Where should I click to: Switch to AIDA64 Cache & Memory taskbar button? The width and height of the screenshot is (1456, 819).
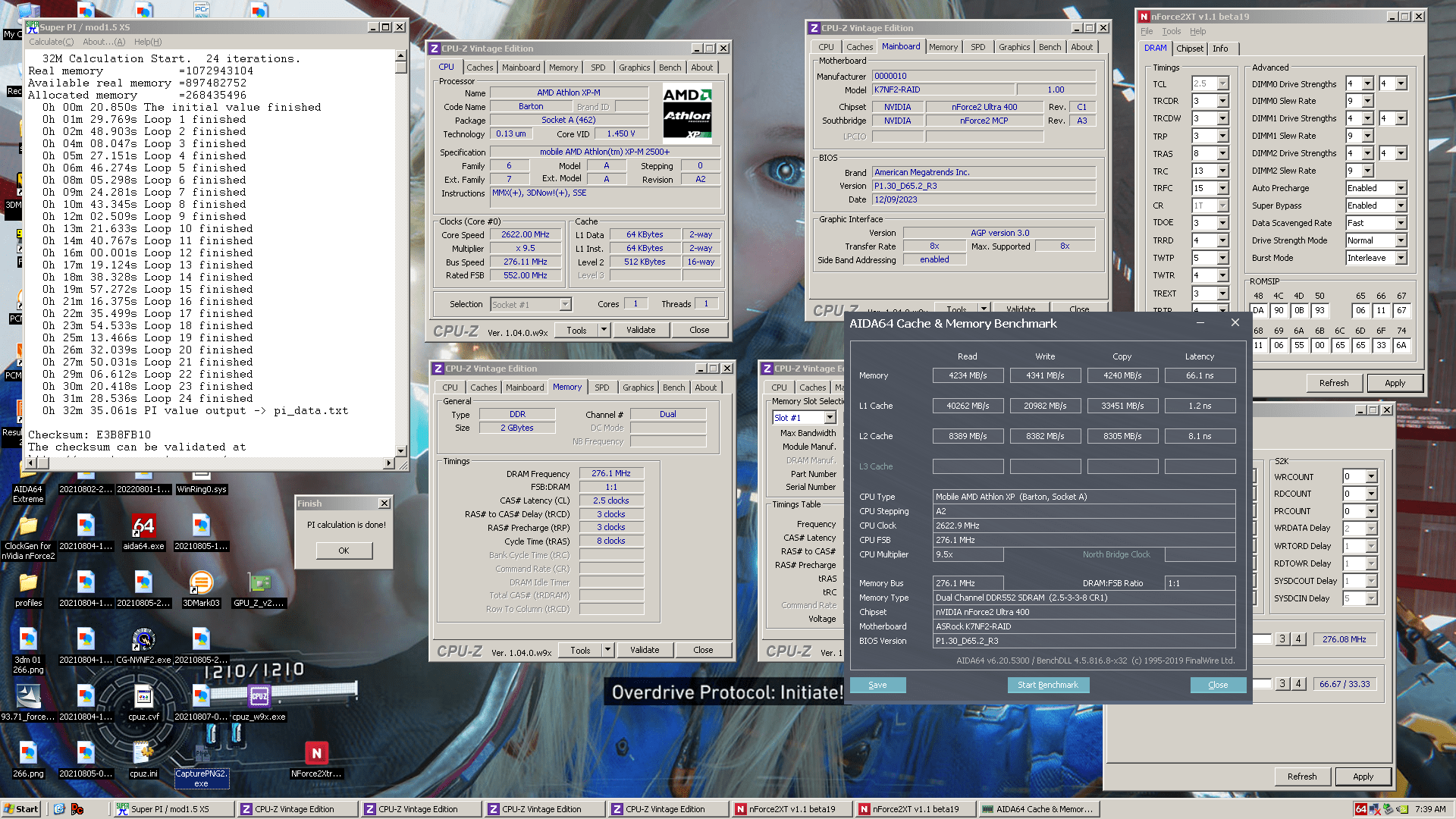pyautogui.click(x=1039, y=809)
